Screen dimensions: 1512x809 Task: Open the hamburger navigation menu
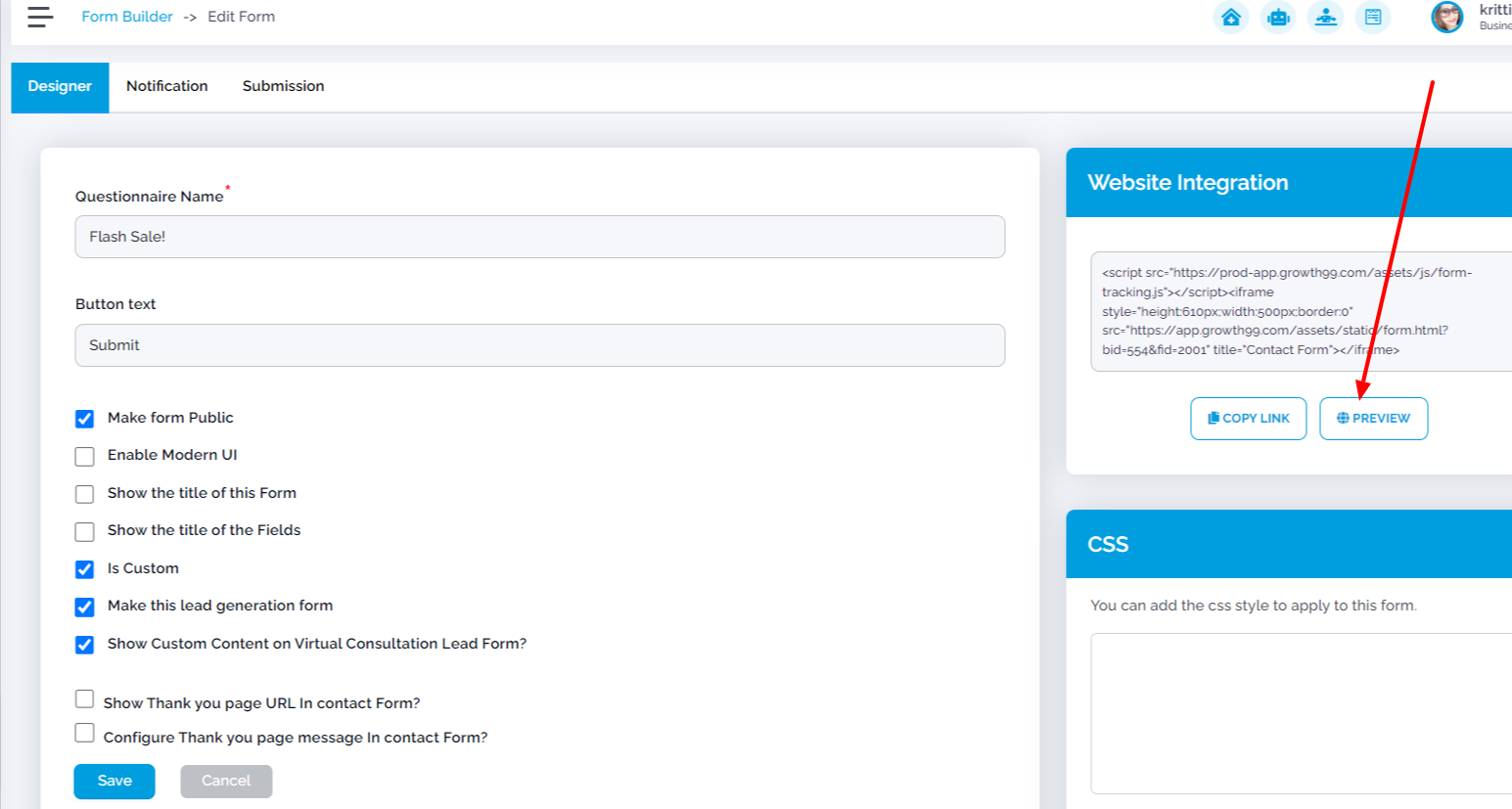(x=40, y=17)
